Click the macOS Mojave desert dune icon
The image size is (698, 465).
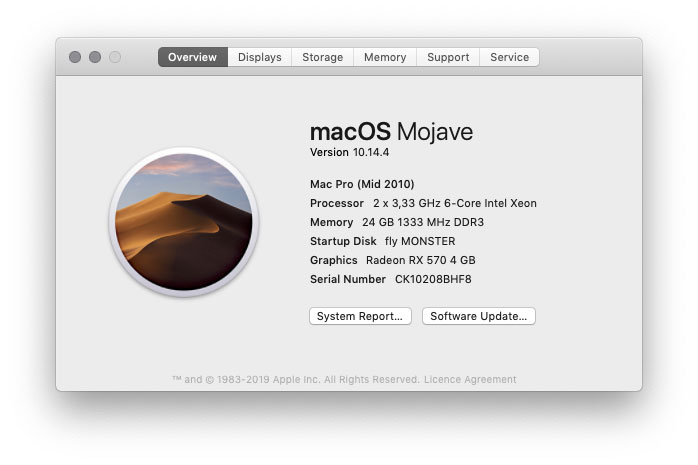(x=183, y=221)
